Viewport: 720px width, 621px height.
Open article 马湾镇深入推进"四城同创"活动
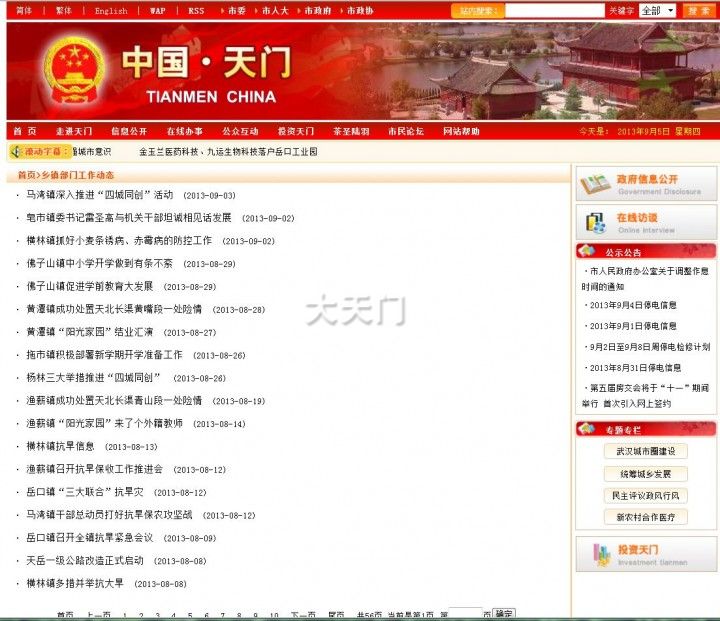point(100,195)
